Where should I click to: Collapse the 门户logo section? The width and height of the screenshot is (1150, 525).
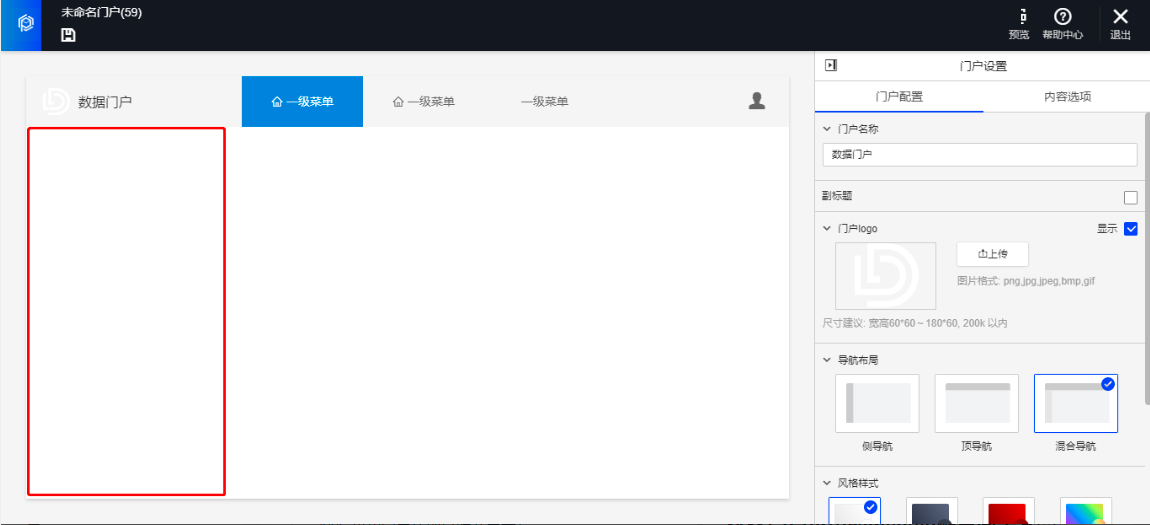point(826,229)
